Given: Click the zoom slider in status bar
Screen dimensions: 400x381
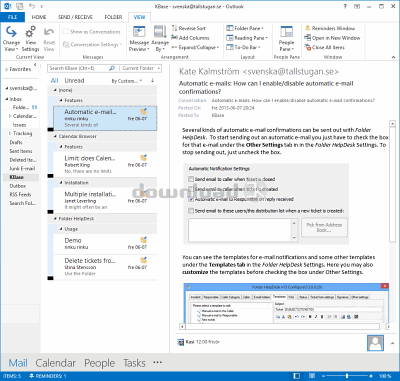Looking at the screenshot, I should pyautogui.click(x=347, y=376).
